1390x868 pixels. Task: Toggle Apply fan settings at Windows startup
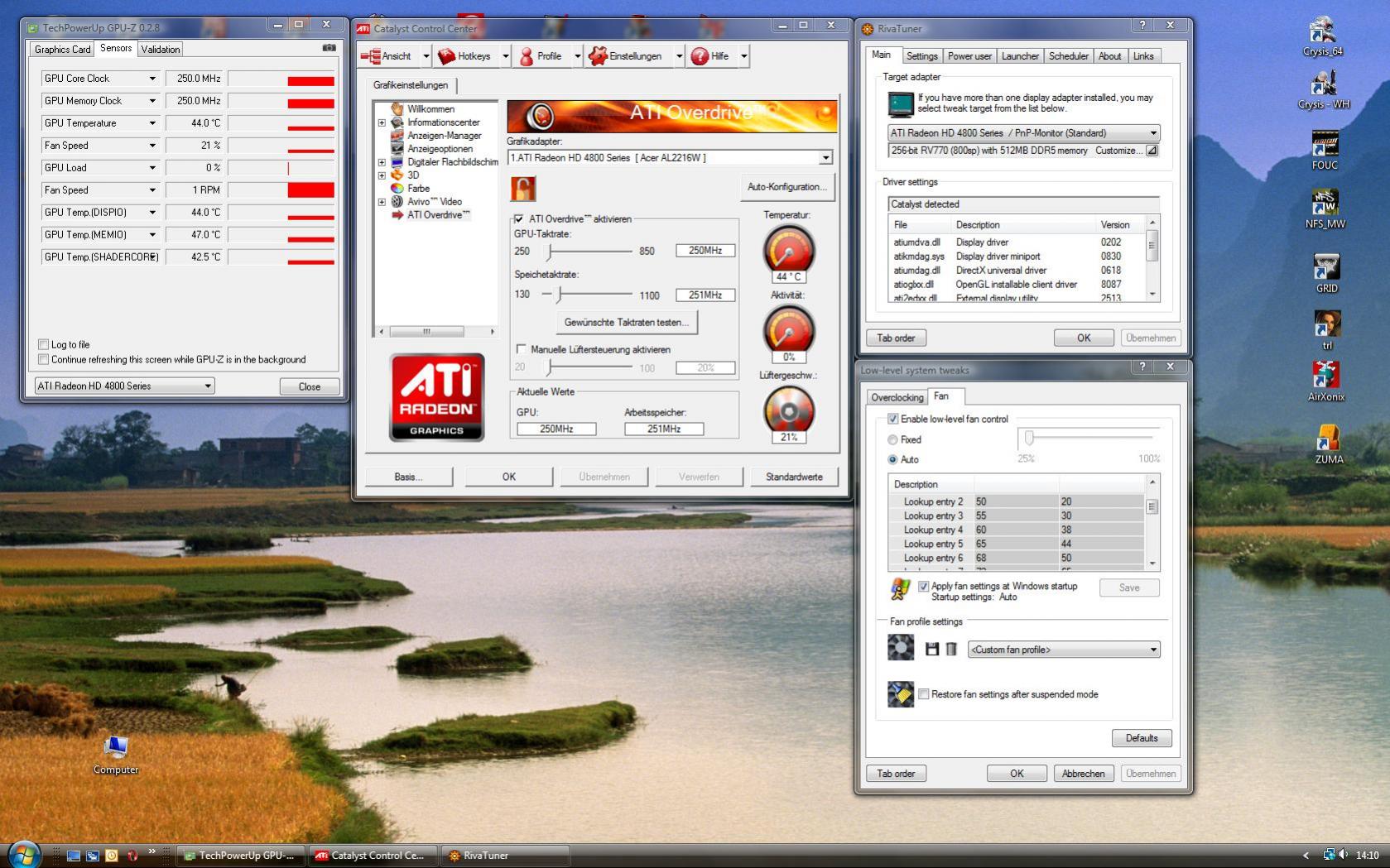pos(923,586)
